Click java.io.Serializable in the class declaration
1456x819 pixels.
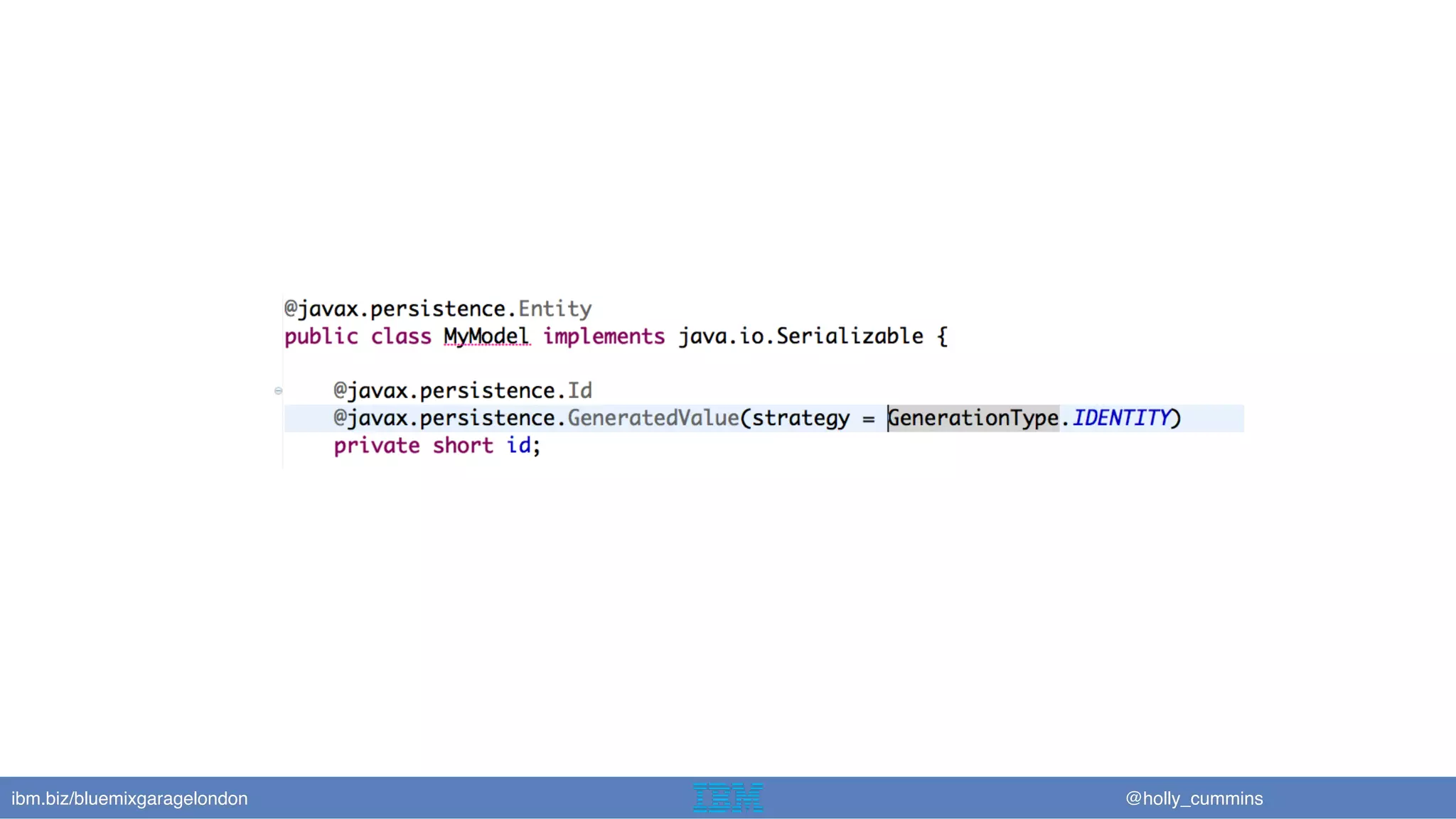tap(801, 336)
